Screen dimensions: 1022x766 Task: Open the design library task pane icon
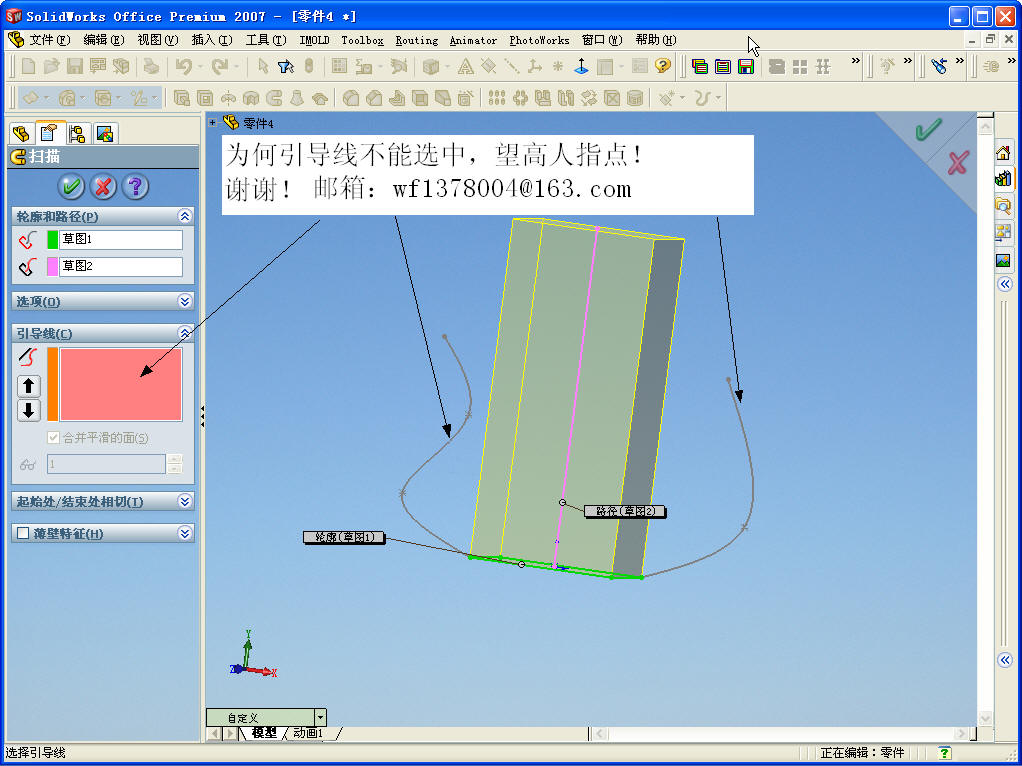click(x=1004, y=178)
